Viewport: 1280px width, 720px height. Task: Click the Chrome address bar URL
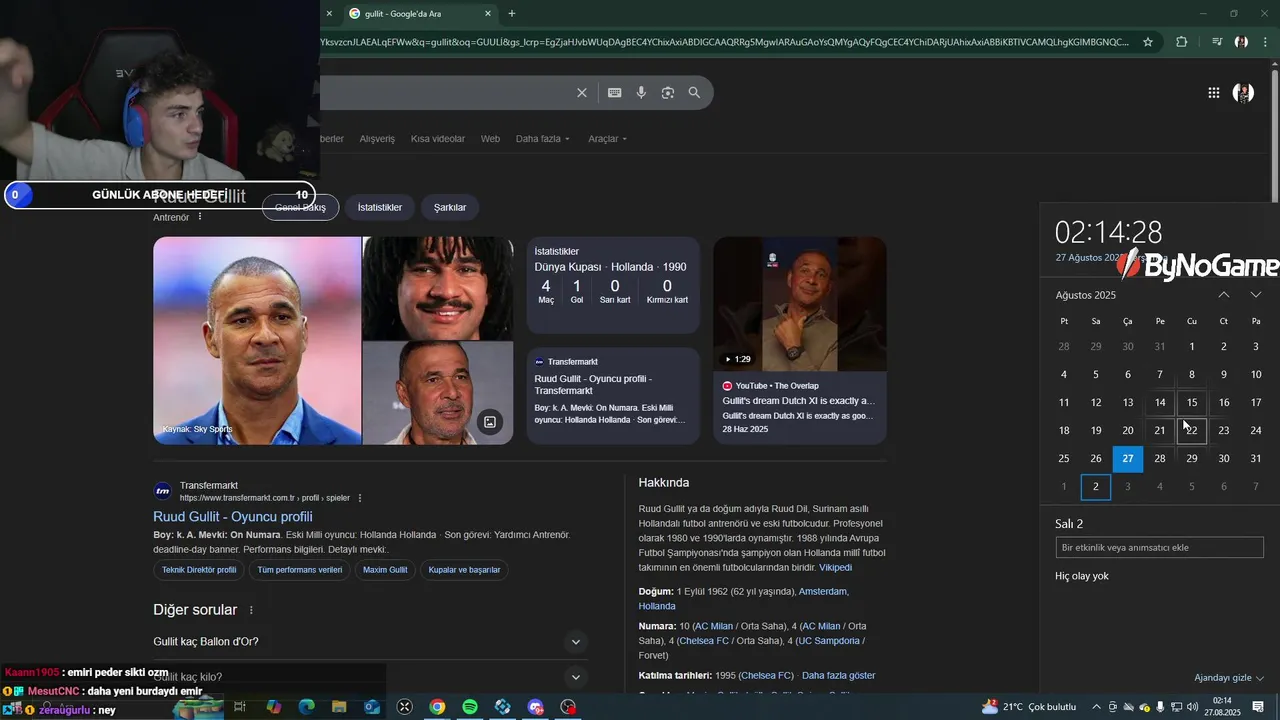click(x=725, y=42)
